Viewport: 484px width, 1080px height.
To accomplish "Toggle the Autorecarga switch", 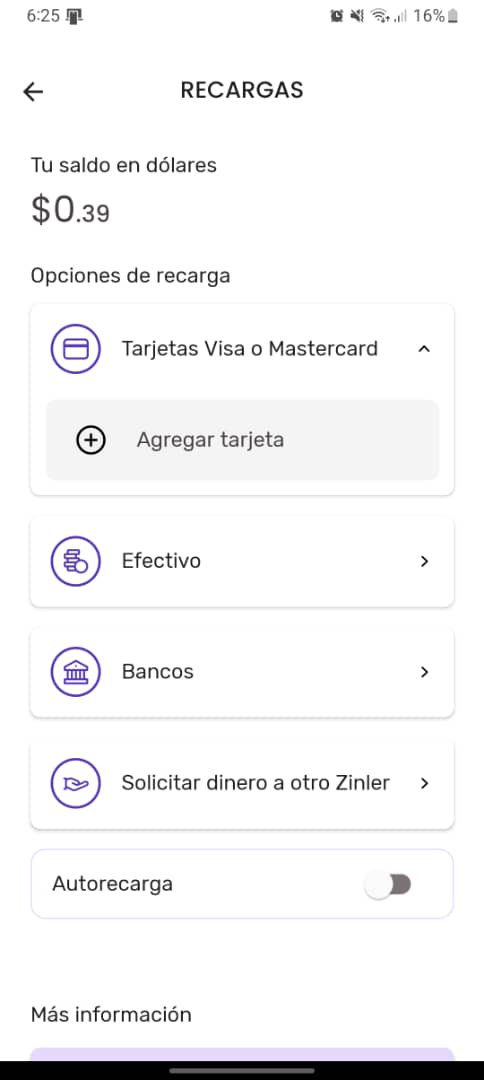I will pyautogui.click(x=388, y=884).
